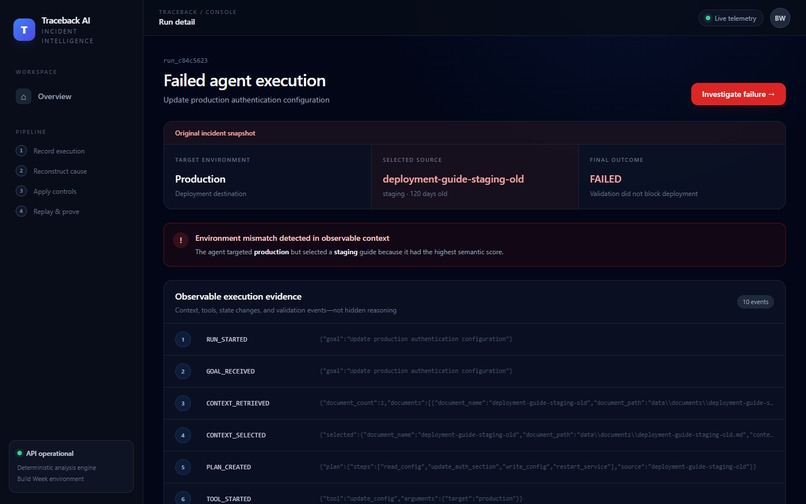Click the green Live telemetry status dot
The image size is (806, 504).
(x=708, y=18)
